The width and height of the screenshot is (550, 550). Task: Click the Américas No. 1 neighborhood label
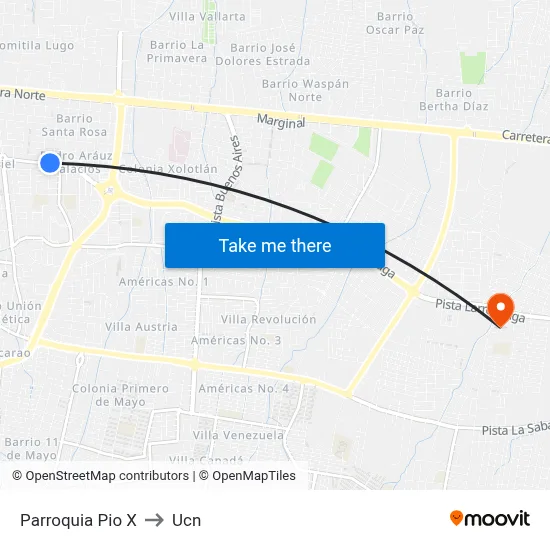pos(163,282)
